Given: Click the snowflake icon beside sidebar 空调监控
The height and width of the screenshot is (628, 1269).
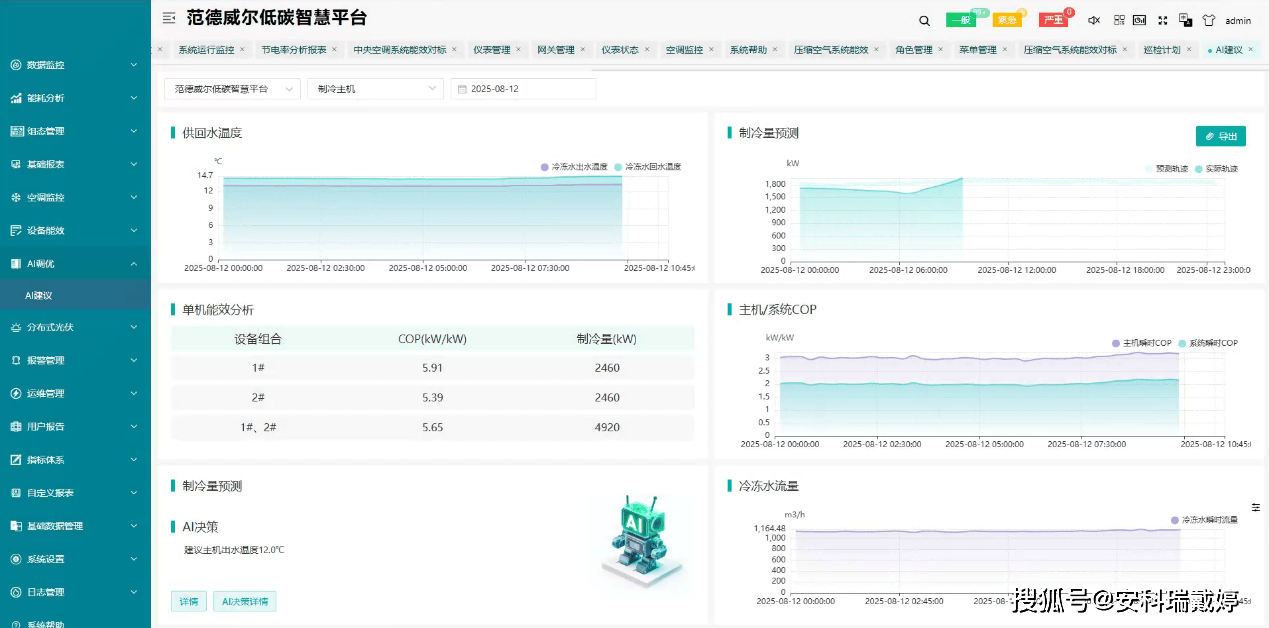Looking at the screenshot, I should click(16, 197).
